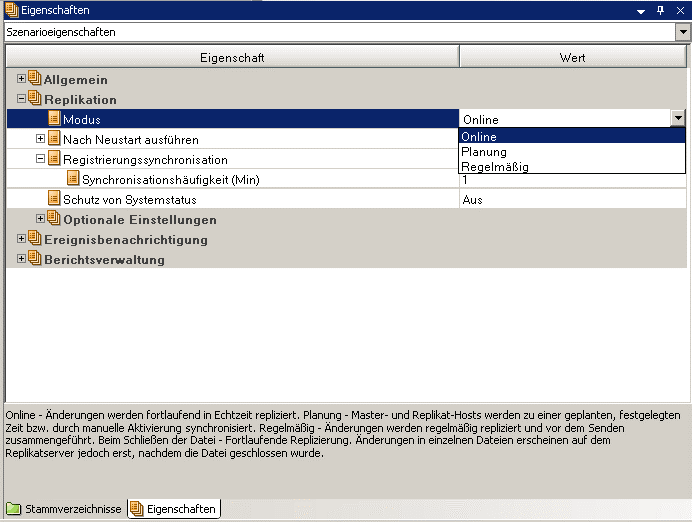Collapse the Replikation section
Image resolution: width=692 pixels, height=522 pixels.
pos(22,99)
